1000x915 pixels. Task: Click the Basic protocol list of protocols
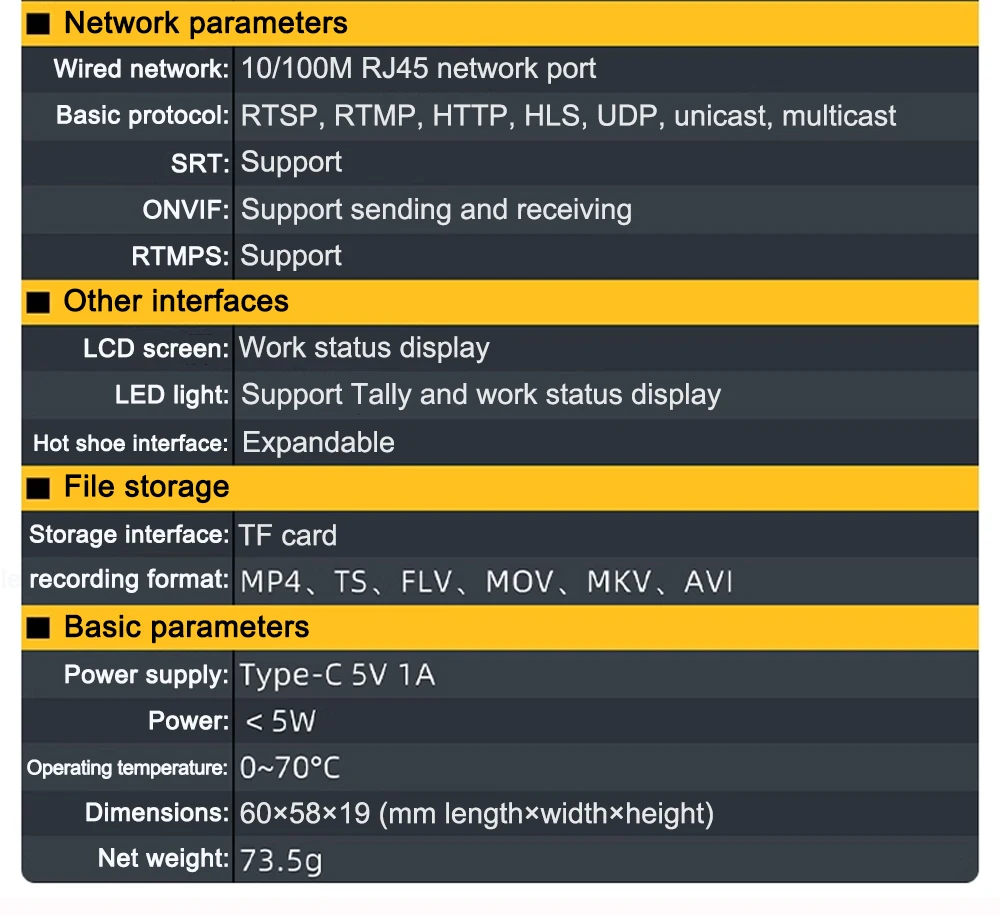(x=568, y=116)
